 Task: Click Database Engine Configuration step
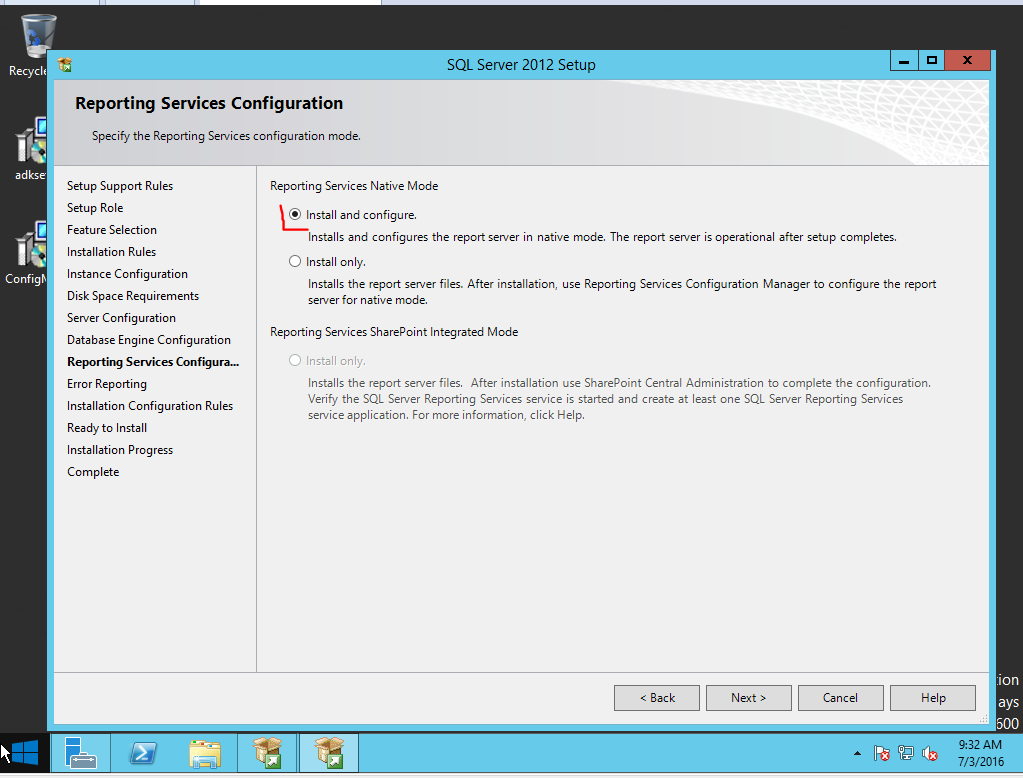click(149, 340)
